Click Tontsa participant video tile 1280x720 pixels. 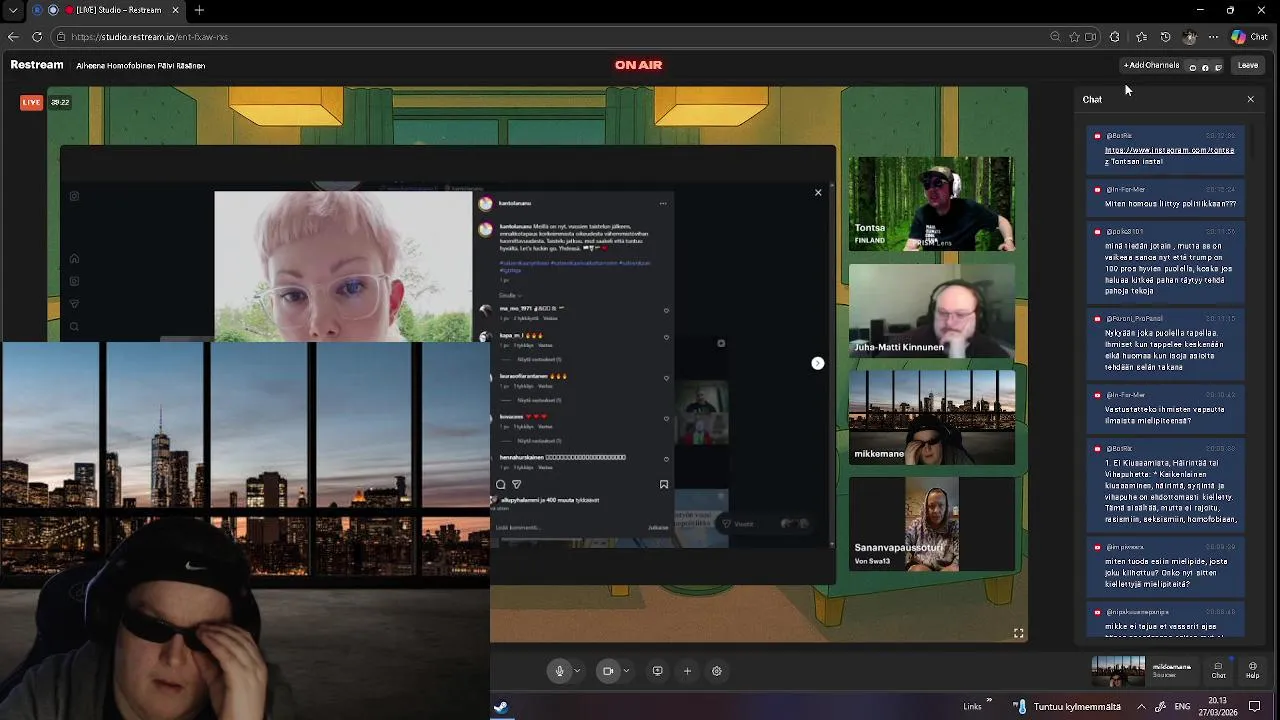pos(931,204)
